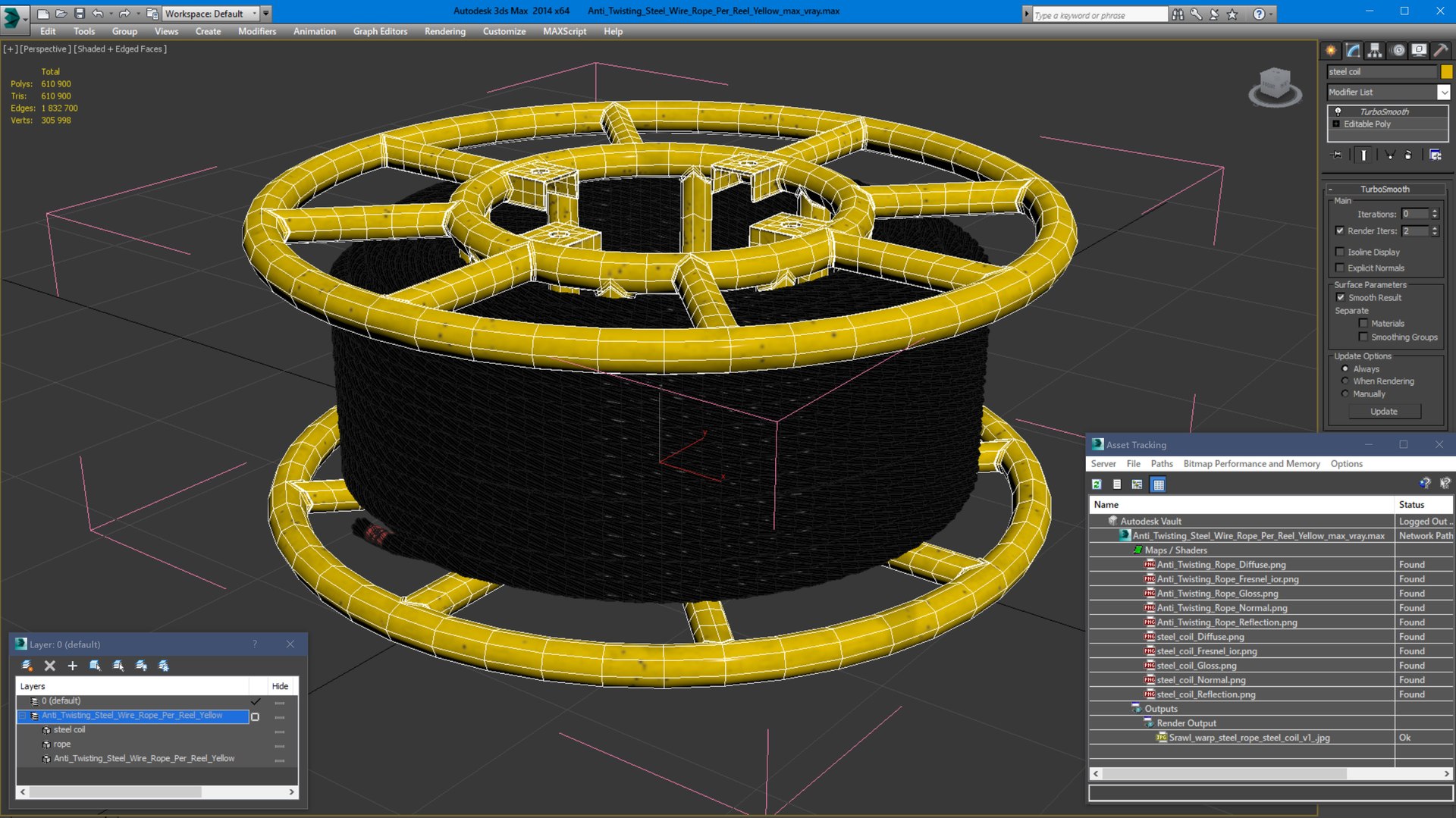1456x818 pixels.
Task: Toggle TurboSmooth modifier lightbulb visibility
Action: 1338,111
